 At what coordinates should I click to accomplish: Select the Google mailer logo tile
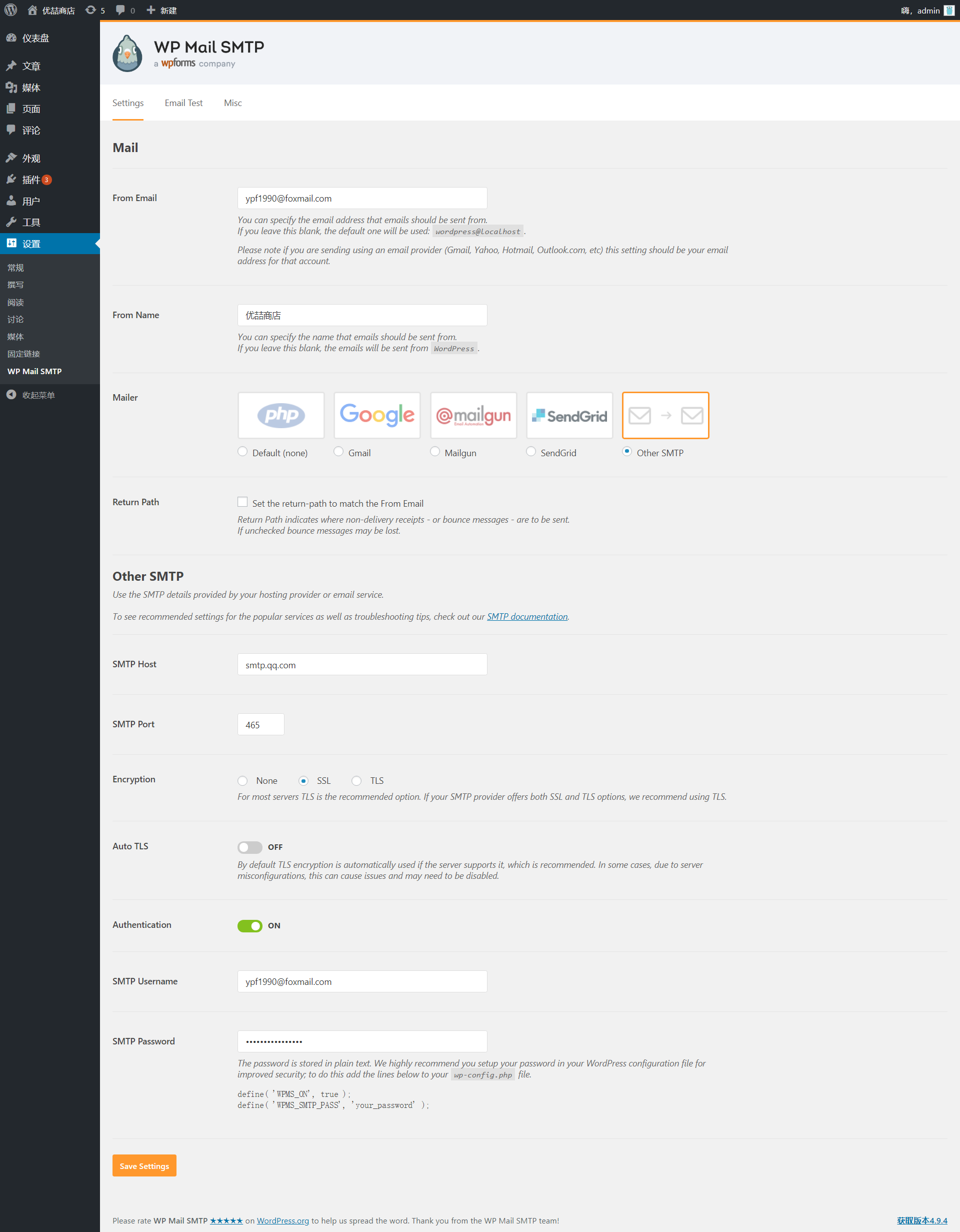[377, 415]
